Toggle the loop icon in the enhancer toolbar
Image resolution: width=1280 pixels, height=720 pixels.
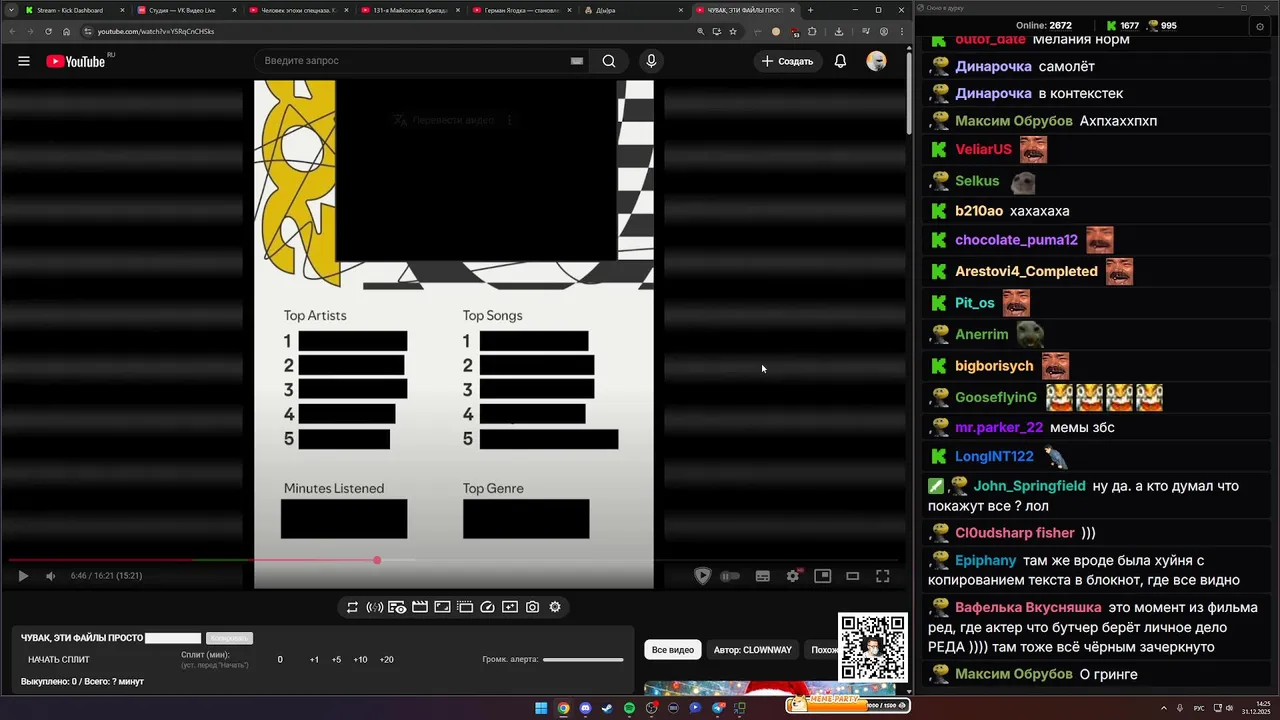click(x=352, y=607)
